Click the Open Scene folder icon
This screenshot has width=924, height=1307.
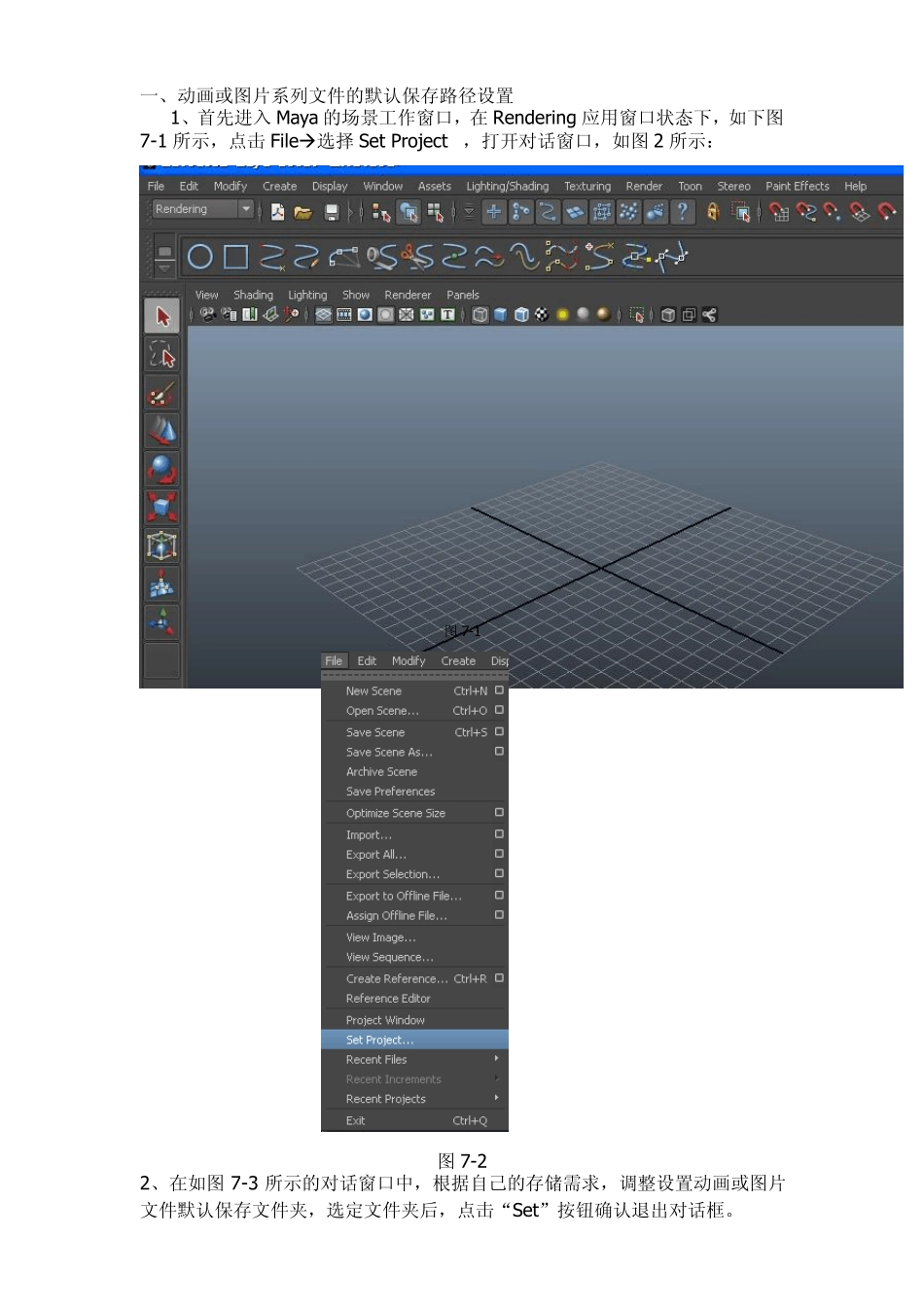pos(302,212)
